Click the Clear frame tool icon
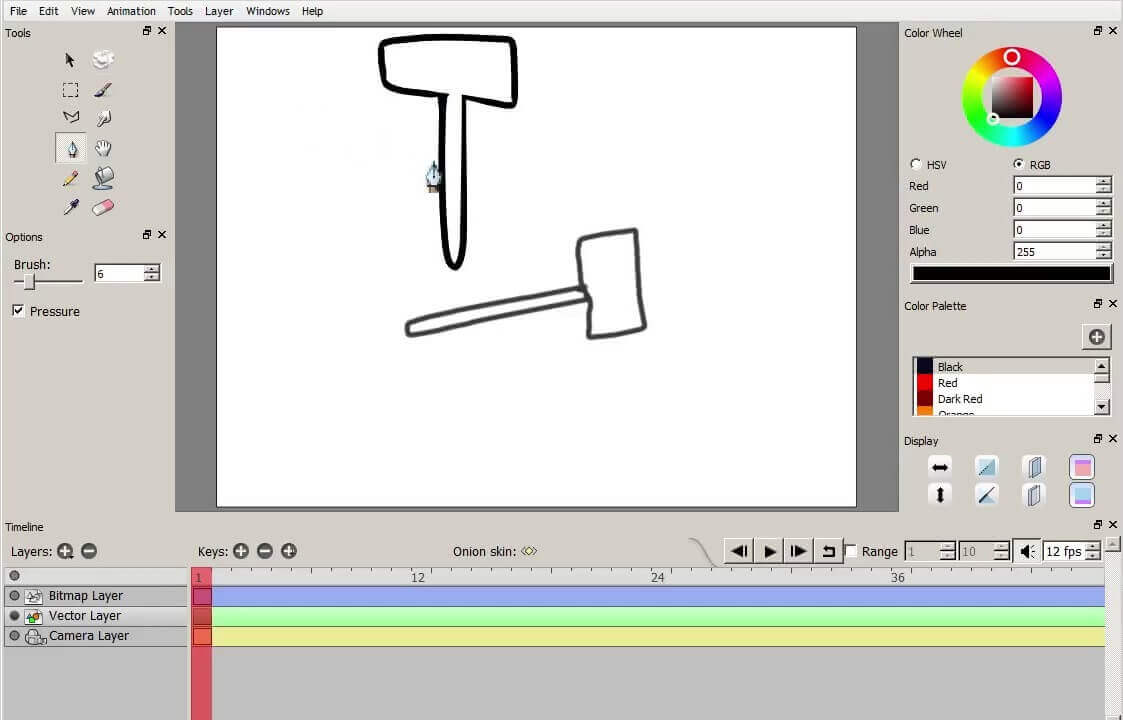 click(x=103, y=59)
